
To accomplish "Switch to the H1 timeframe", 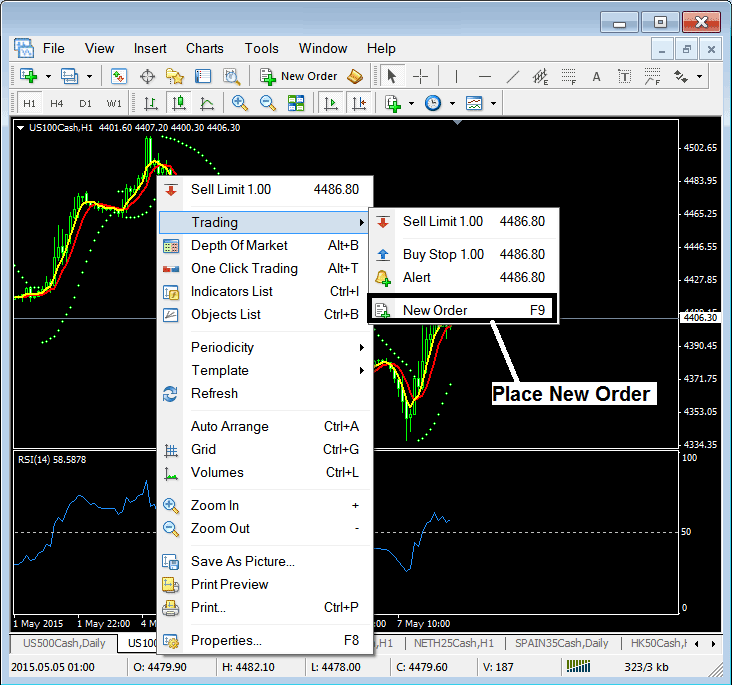I will [x=29, y=103].
